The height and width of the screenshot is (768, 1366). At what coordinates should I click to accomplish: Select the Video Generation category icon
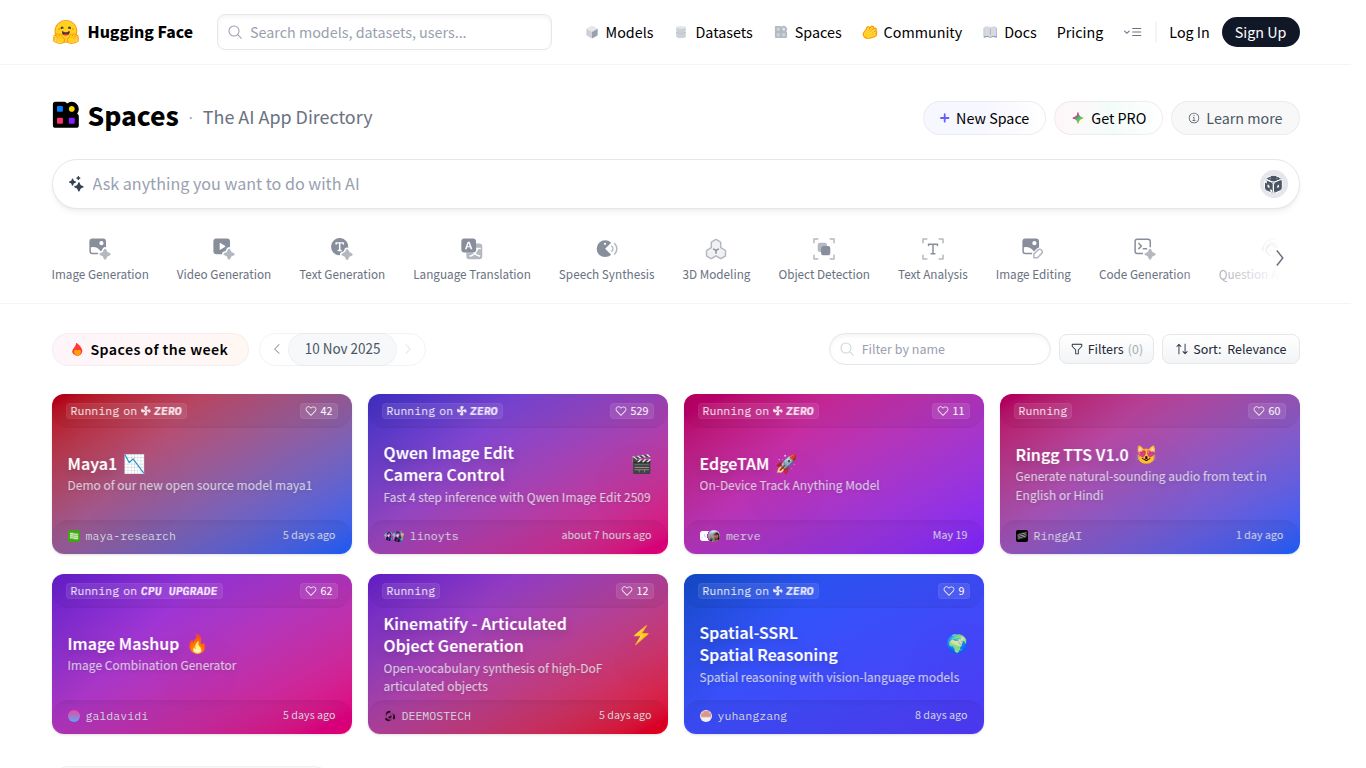[223, 248]
